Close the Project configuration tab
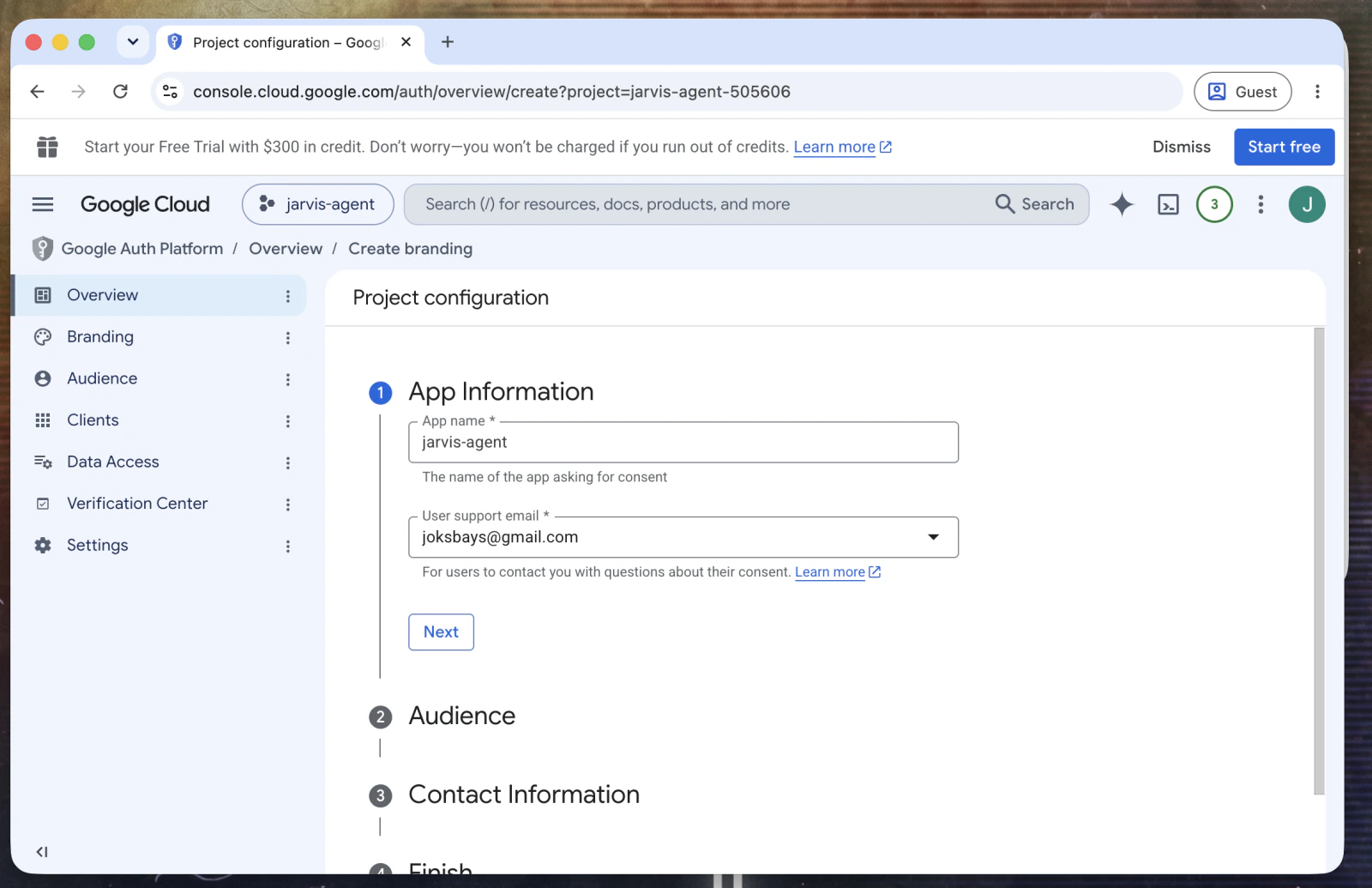The height and width of the screenshot is (888, 1372). [406, 42]
